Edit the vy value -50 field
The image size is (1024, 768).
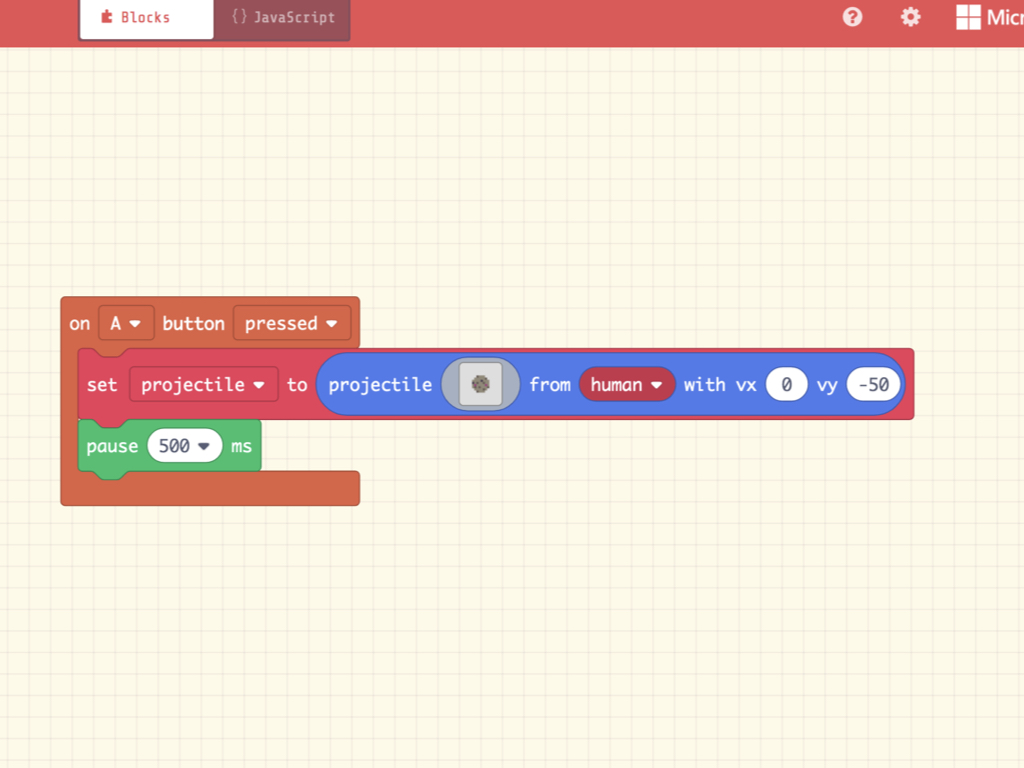873,385
